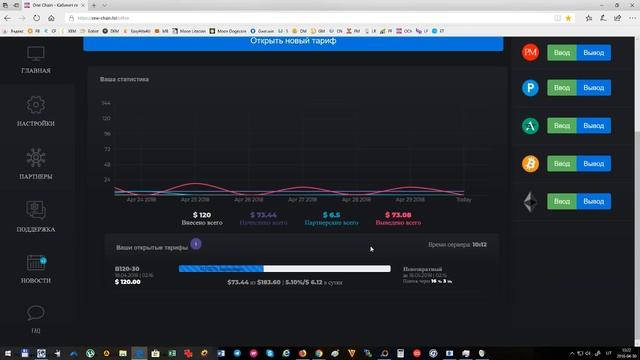Click Ввод button for Perfect Money

pos(562,53)
